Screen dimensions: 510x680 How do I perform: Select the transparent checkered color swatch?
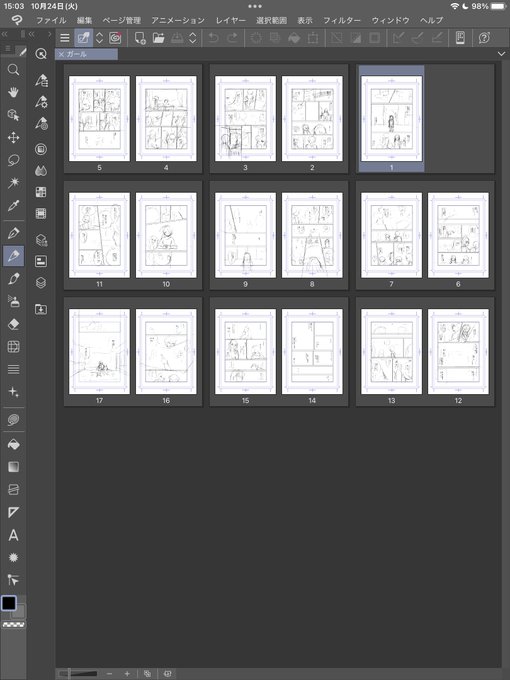tap(14, 625)
